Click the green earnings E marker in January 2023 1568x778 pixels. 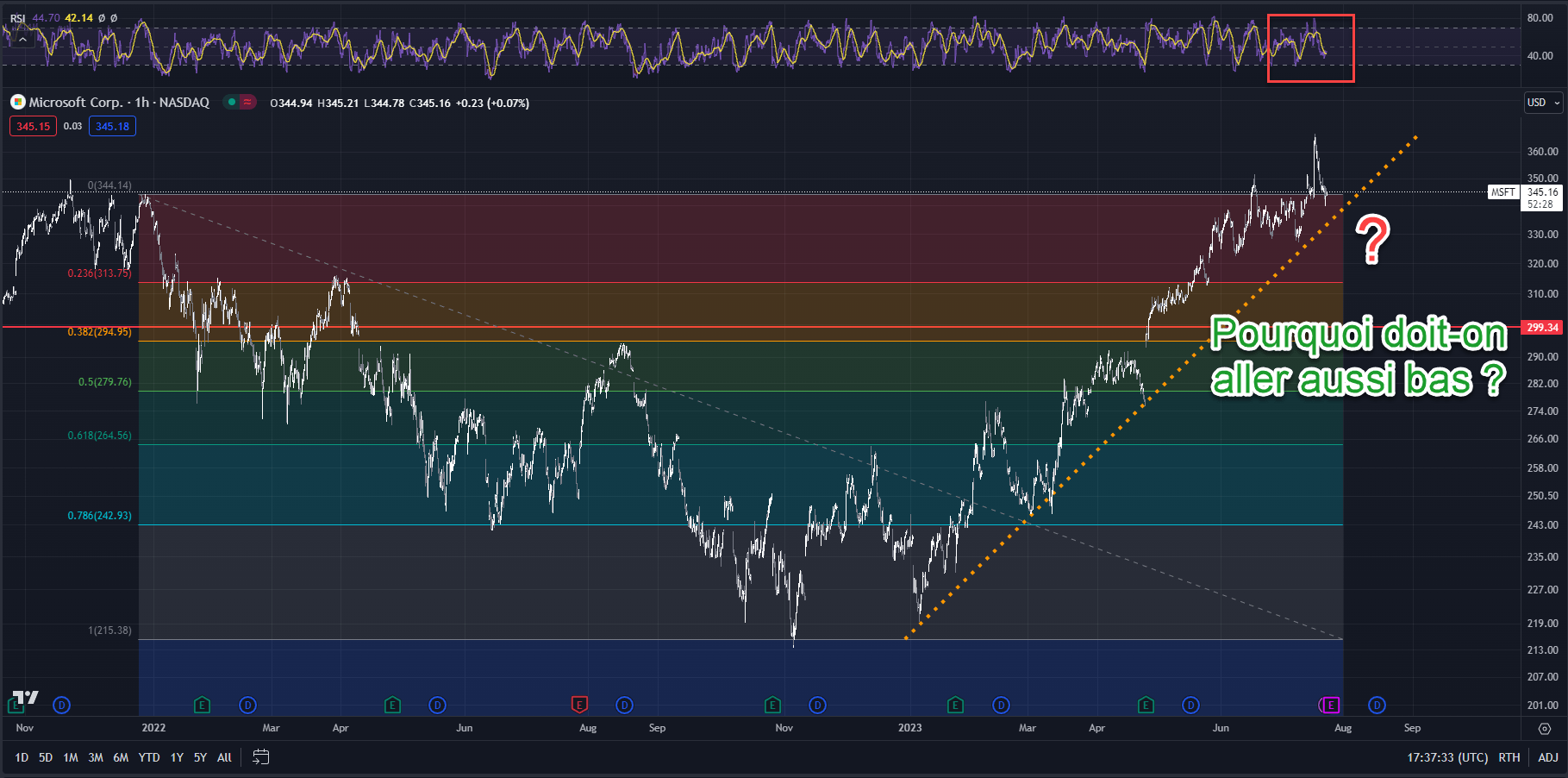[x=955, y=705]
